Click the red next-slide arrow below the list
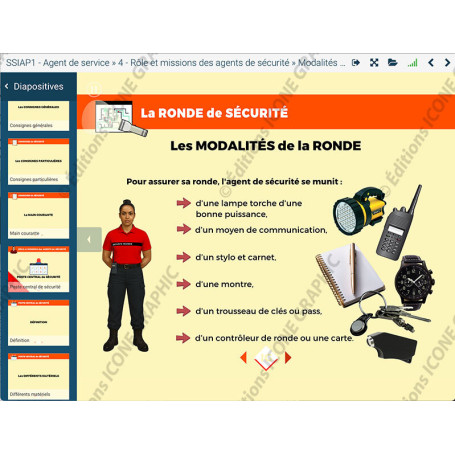 (288, 358)
